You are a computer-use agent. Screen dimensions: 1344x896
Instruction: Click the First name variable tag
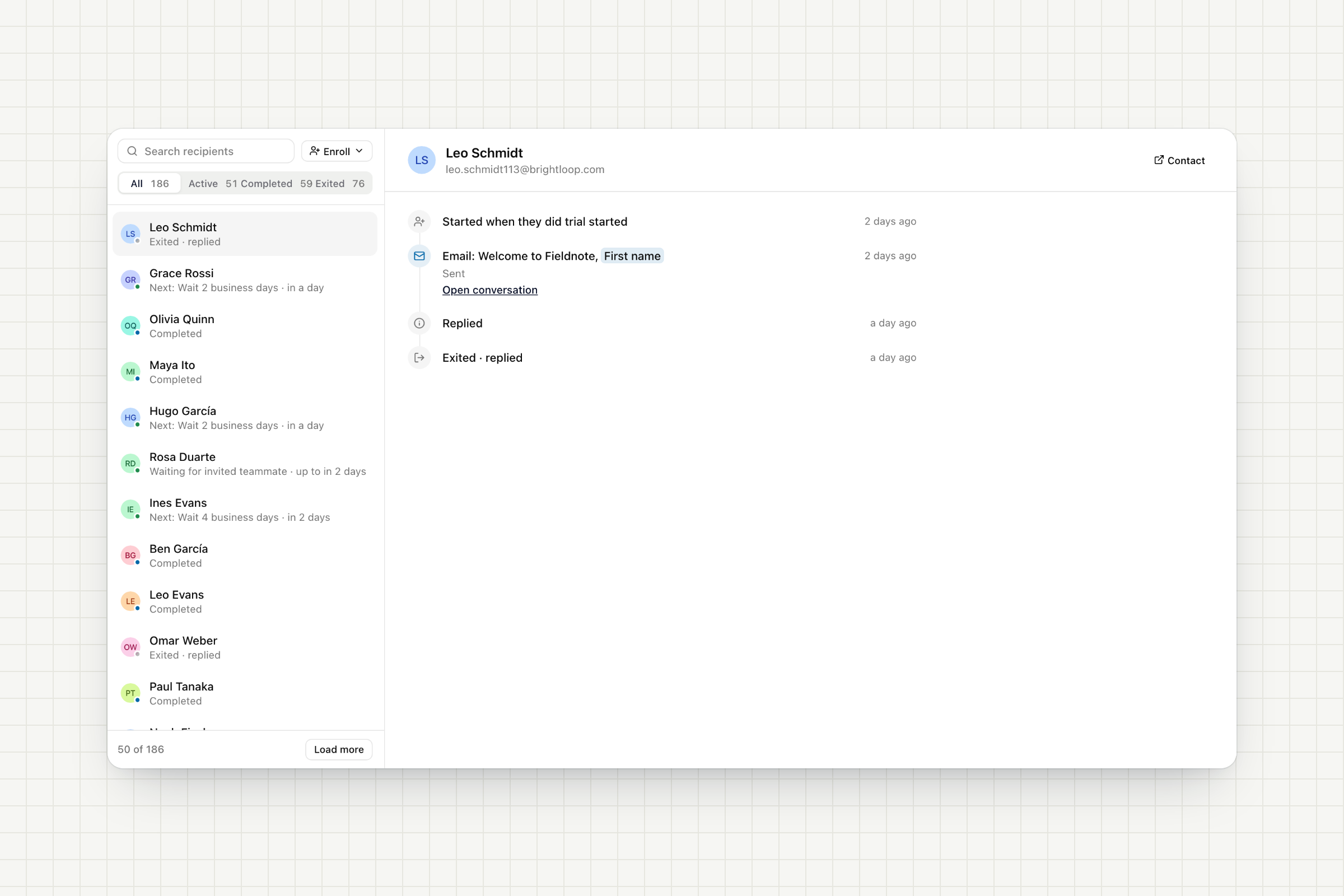pyautogui.click(x=632, y=256)
